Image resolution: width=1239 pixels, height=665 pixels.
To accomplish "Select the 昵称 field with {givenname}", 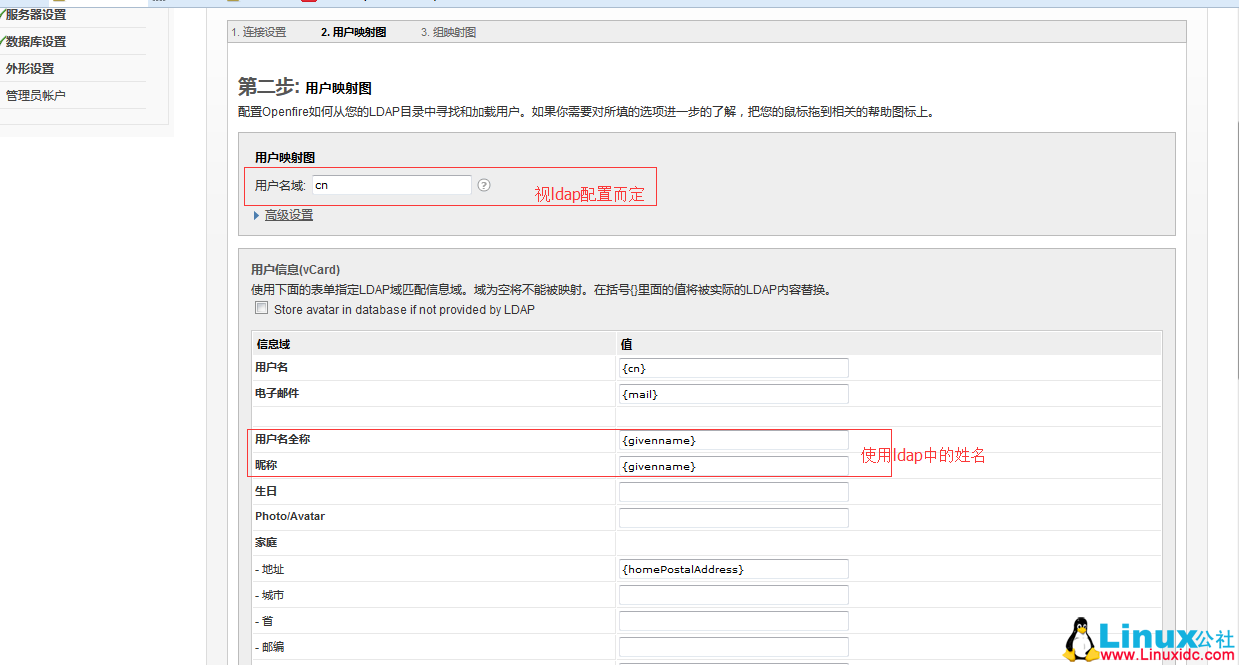I will [x=733, y=465].
